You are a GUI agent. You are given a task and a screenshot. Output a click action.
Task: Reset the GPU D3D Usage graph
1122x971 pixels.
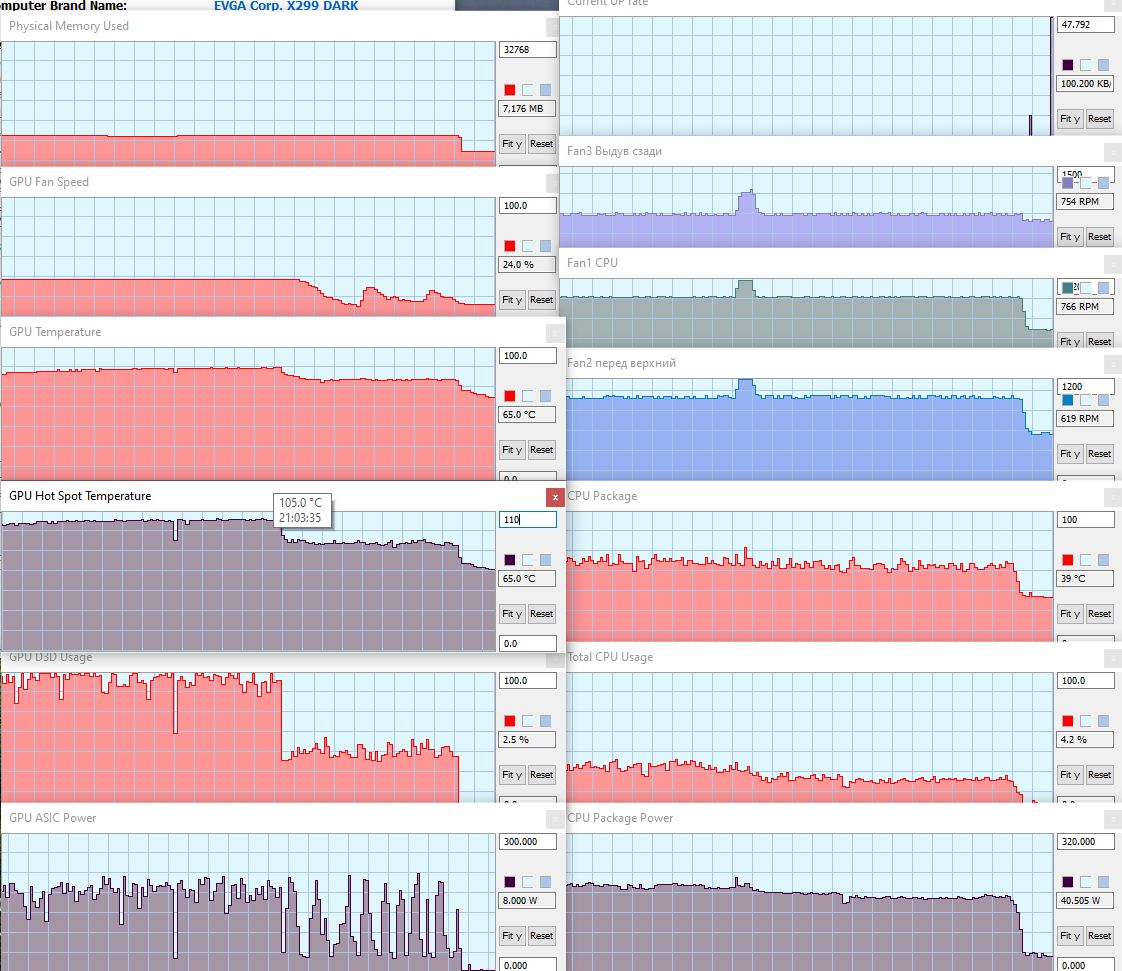pyautogui.click(x=542, y=775)
